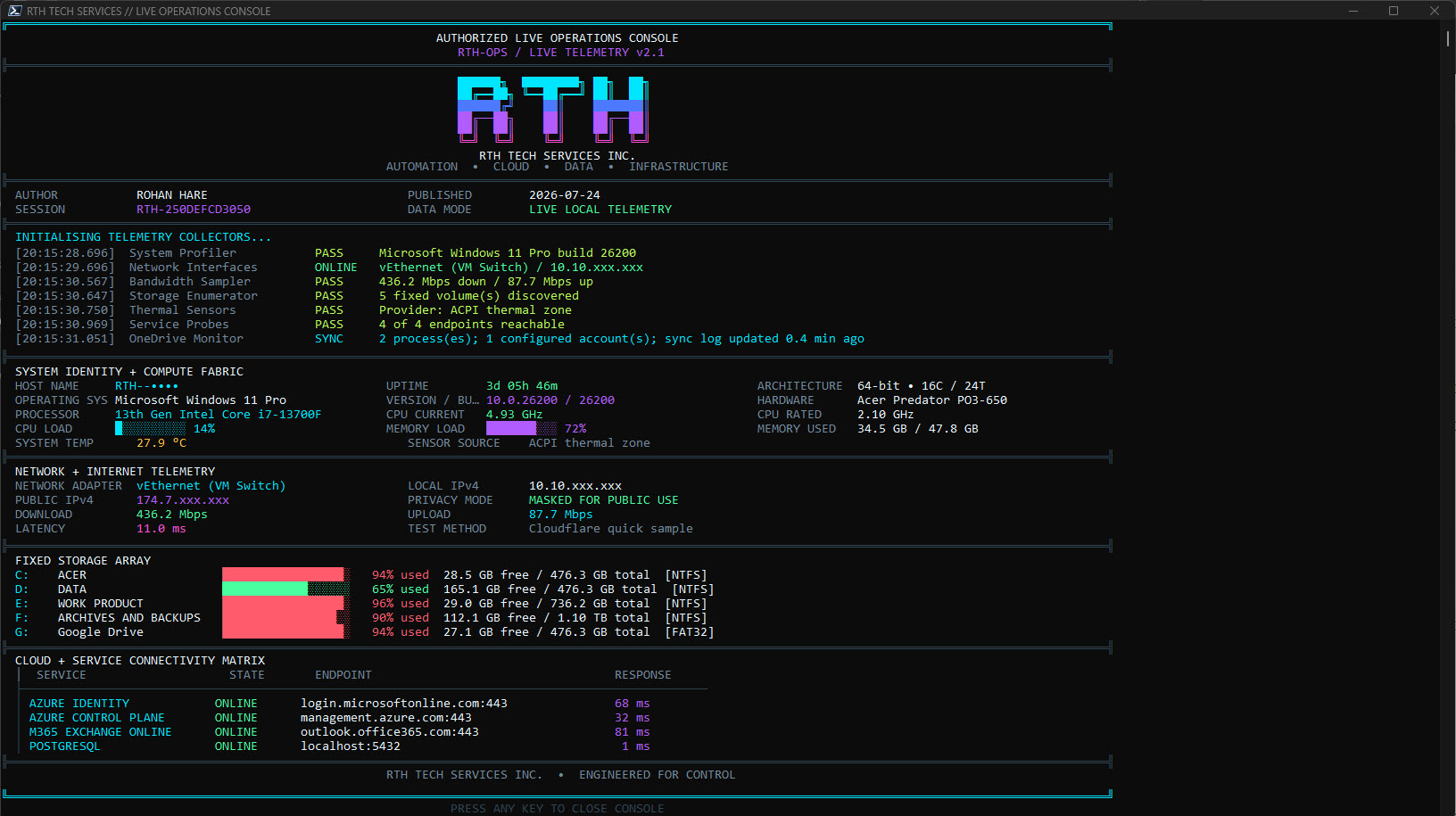Click the E: WORK PRODUCT usage bar
1456x816 pixels.
coord(286,604)
